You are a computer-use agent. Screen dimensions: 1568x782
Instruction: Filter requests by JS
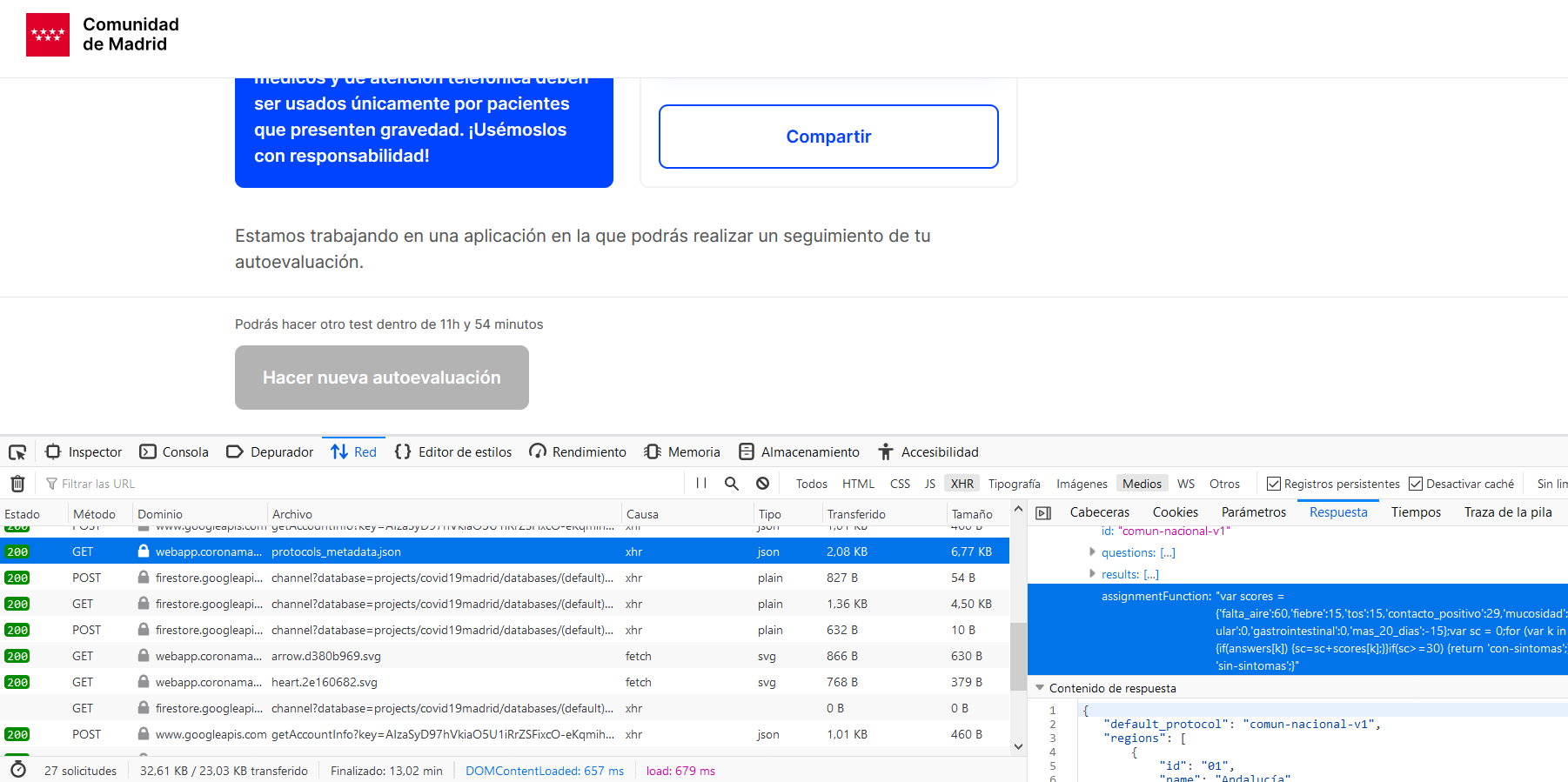(x=930, y=484)
